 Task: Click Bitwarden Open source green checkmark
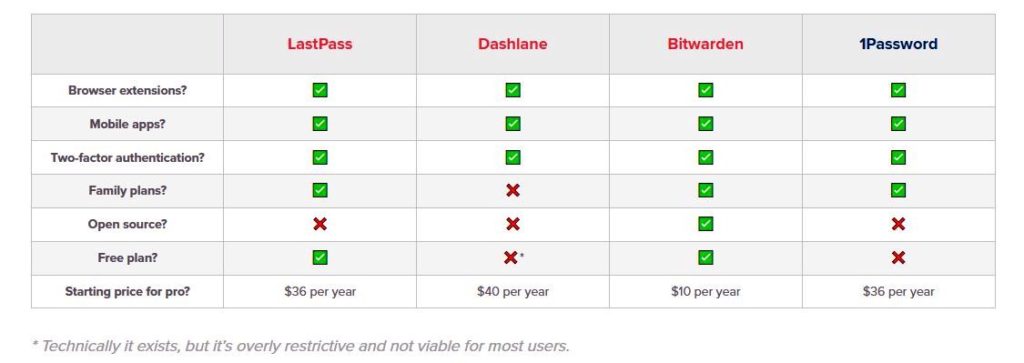705,224
